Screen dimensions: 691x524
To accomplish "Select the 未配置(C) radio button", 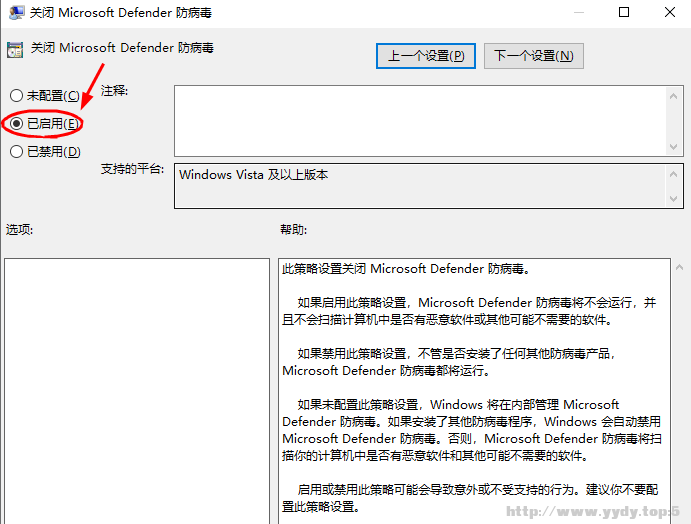I will coord(16,95).
